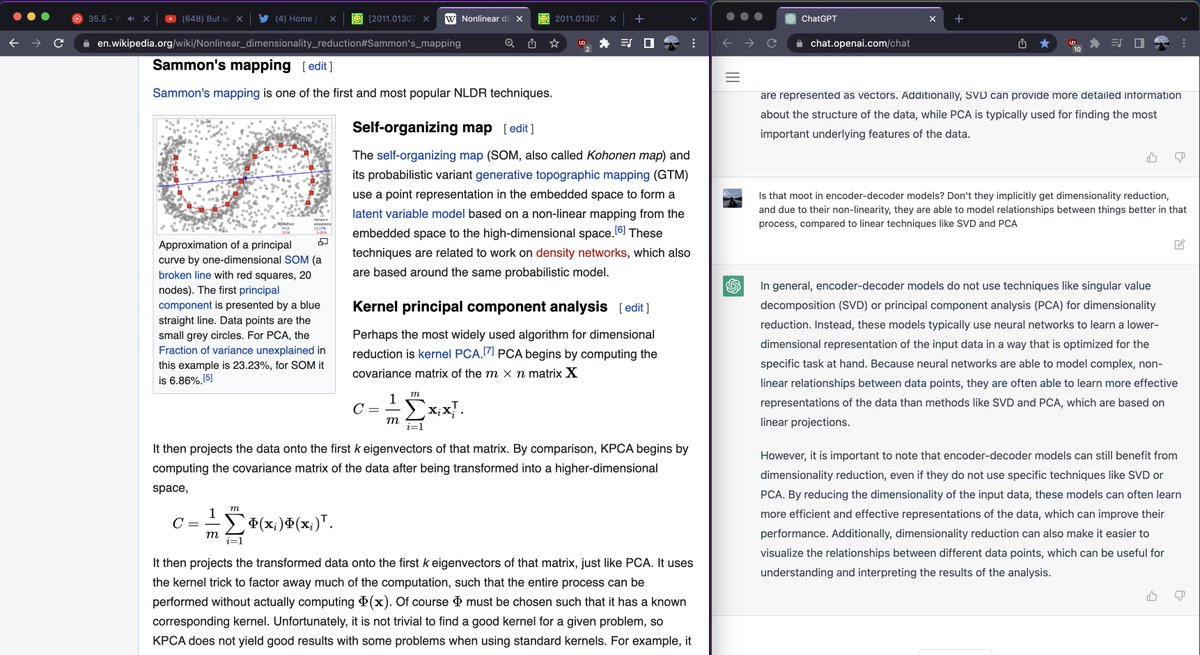1200x655 pixels.
Task: Enlarge the SOM figure via caption icon
Action: click(322, 243)
